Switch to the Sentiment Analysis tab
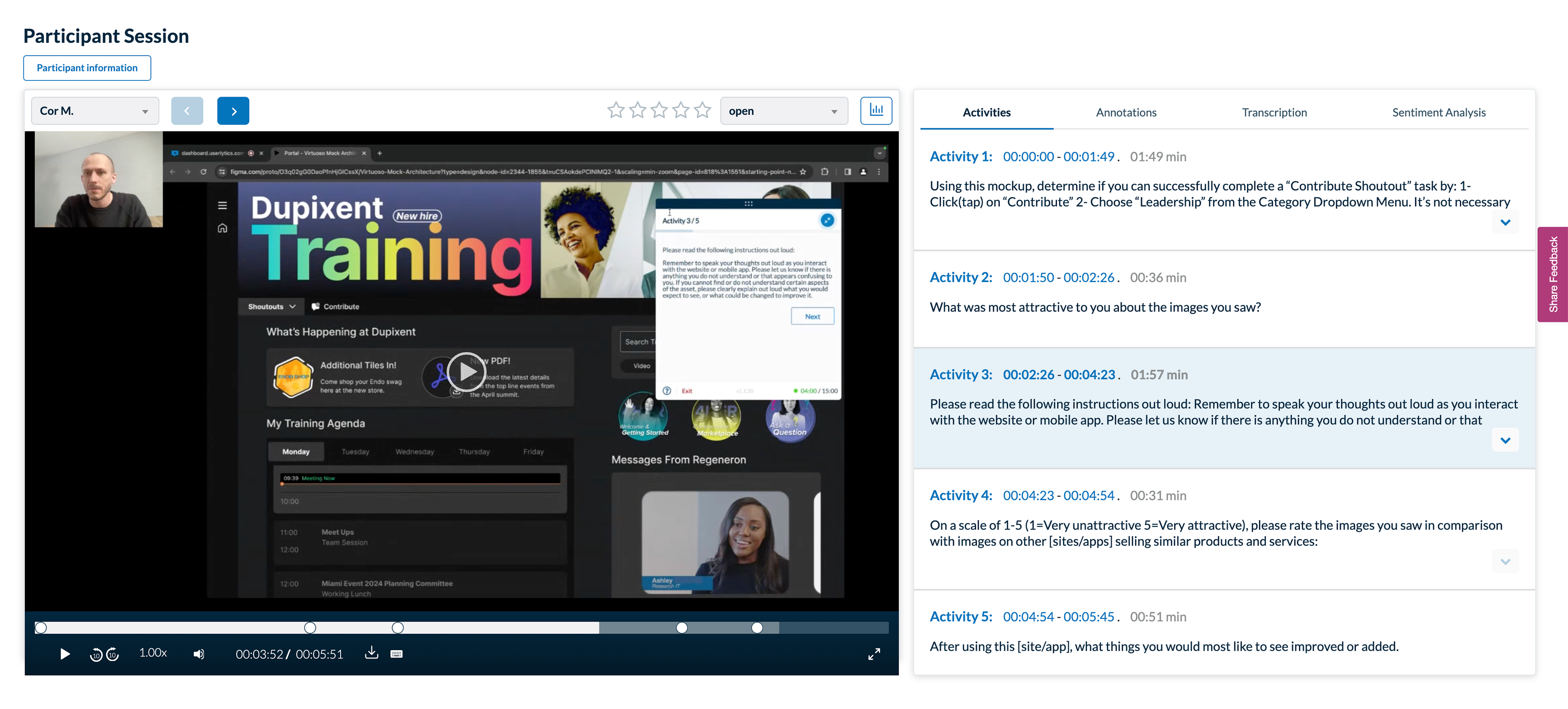 click(x=1438, y=112)
